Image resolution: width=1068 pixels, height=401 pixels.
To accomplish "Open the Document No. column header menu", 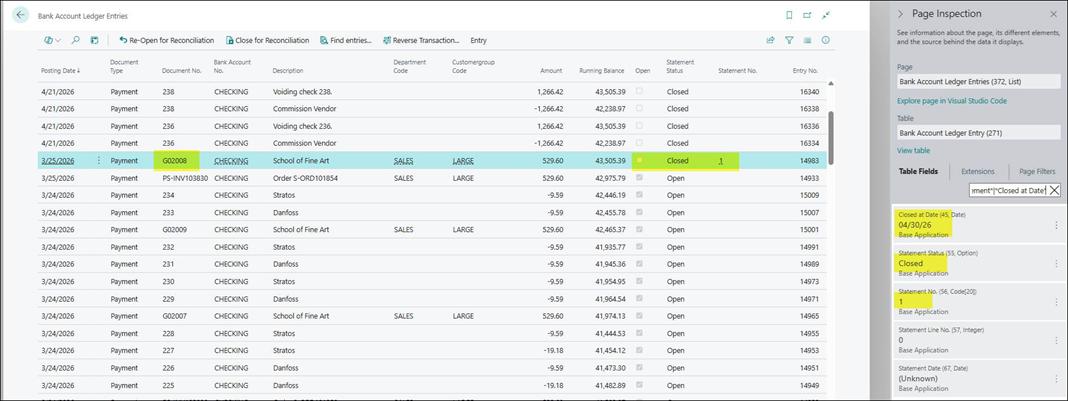I will pyautogui.click(x=181, y=70).
